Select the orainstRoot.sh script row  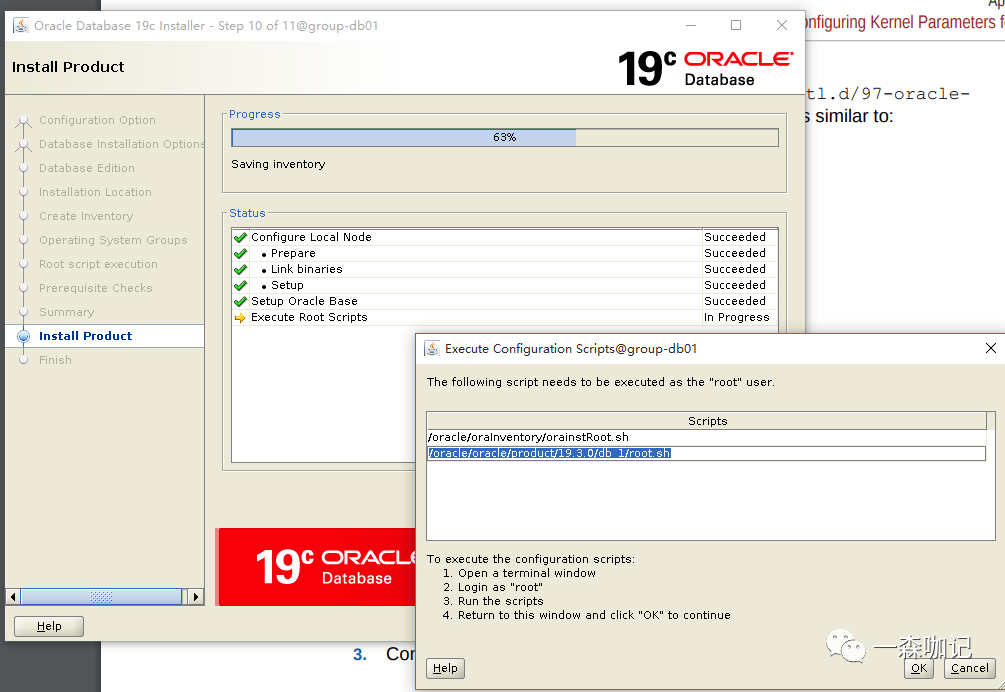coord(528,437)
